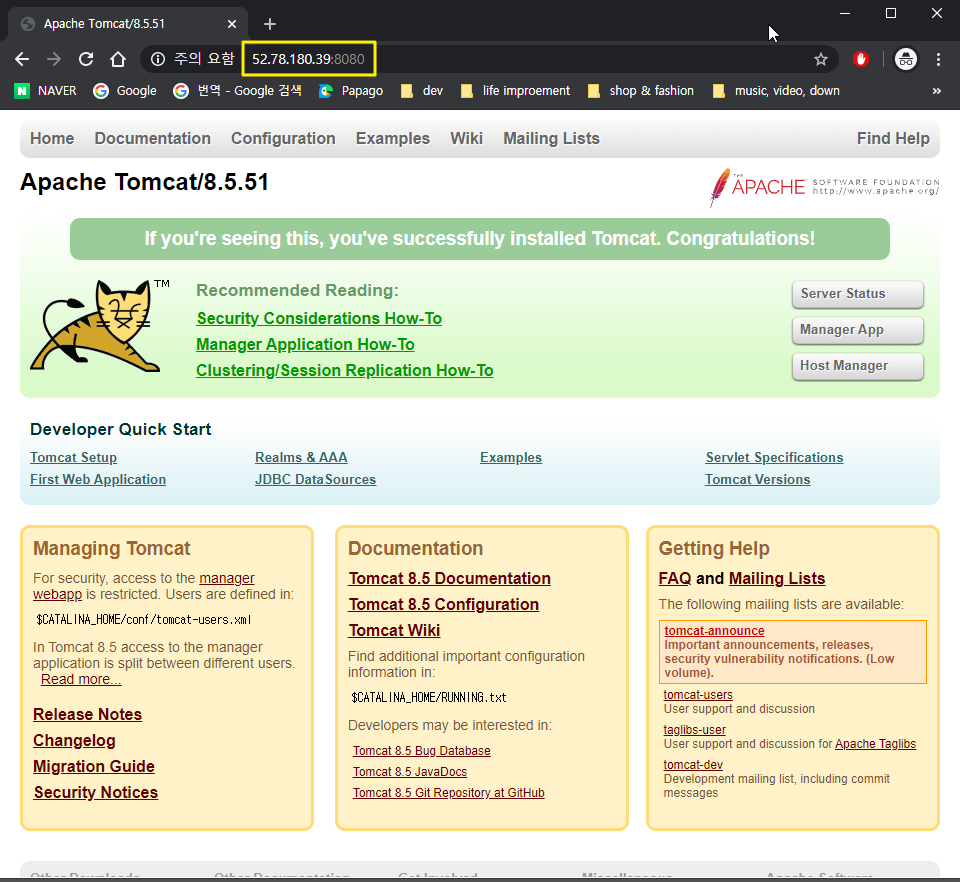Viewport: 960px width, 882px height.
Task: Click the Server Status button
Action: pos(857,294)
